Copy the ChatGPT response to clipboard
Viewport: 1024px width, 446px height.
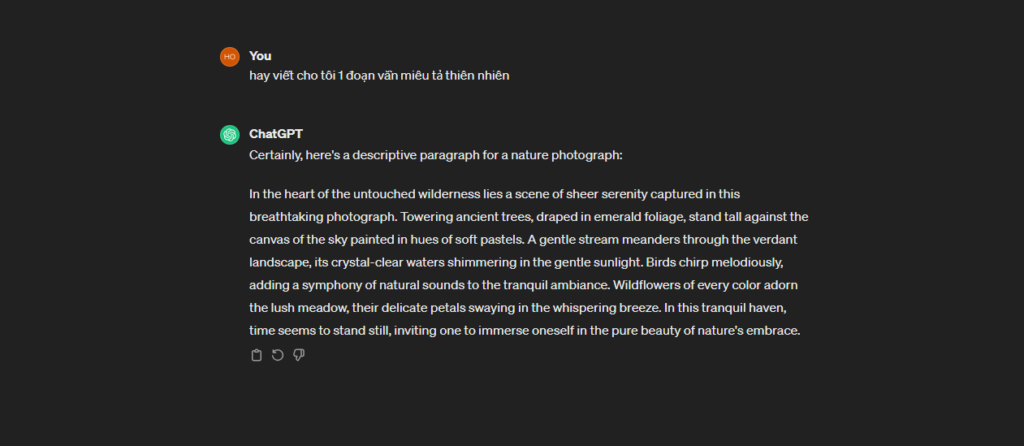[256, 355]
